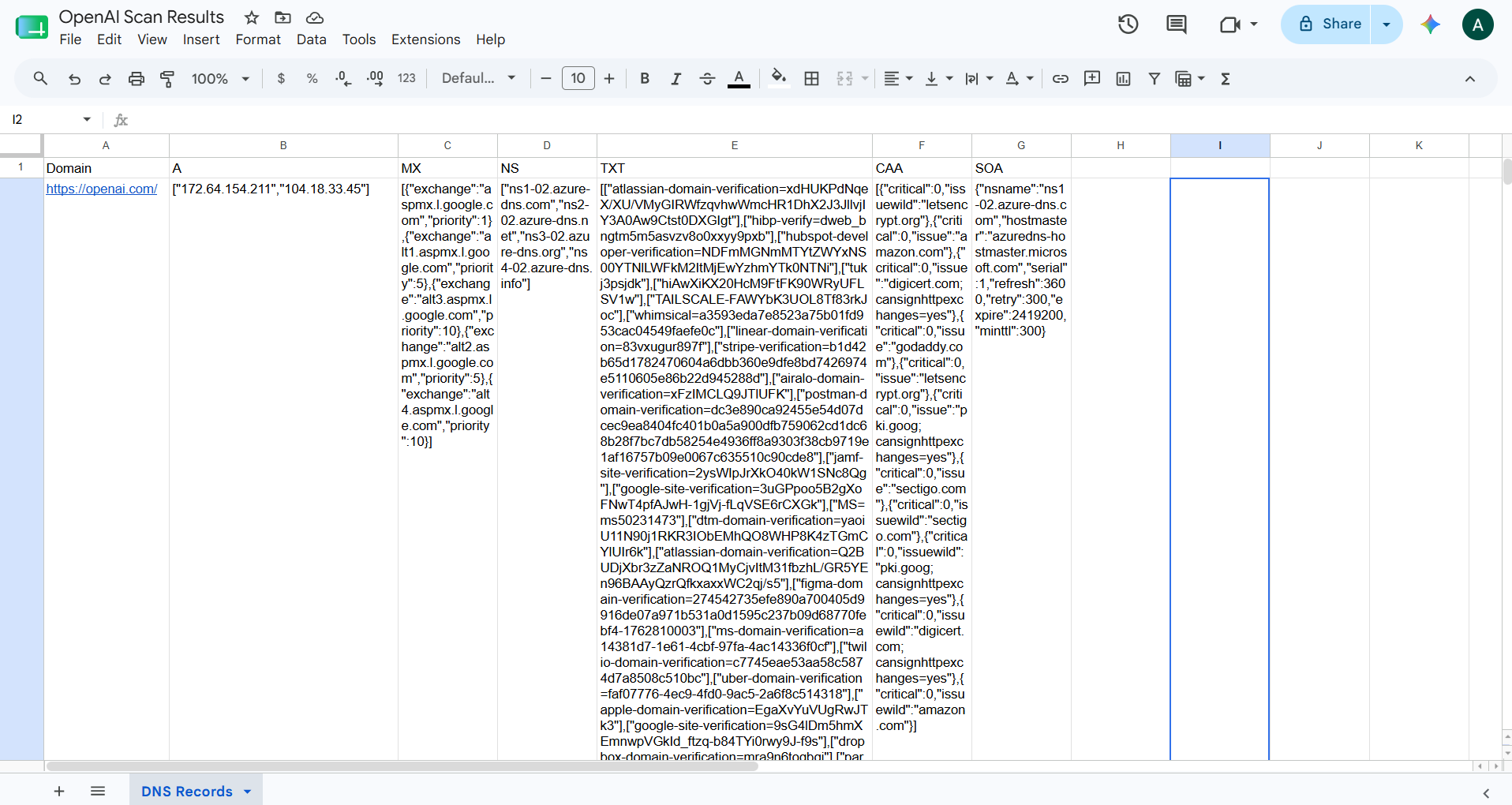Pick a text color
Image resolution: width=1512 pixels, height=805 pixels.
coord(739,78)
